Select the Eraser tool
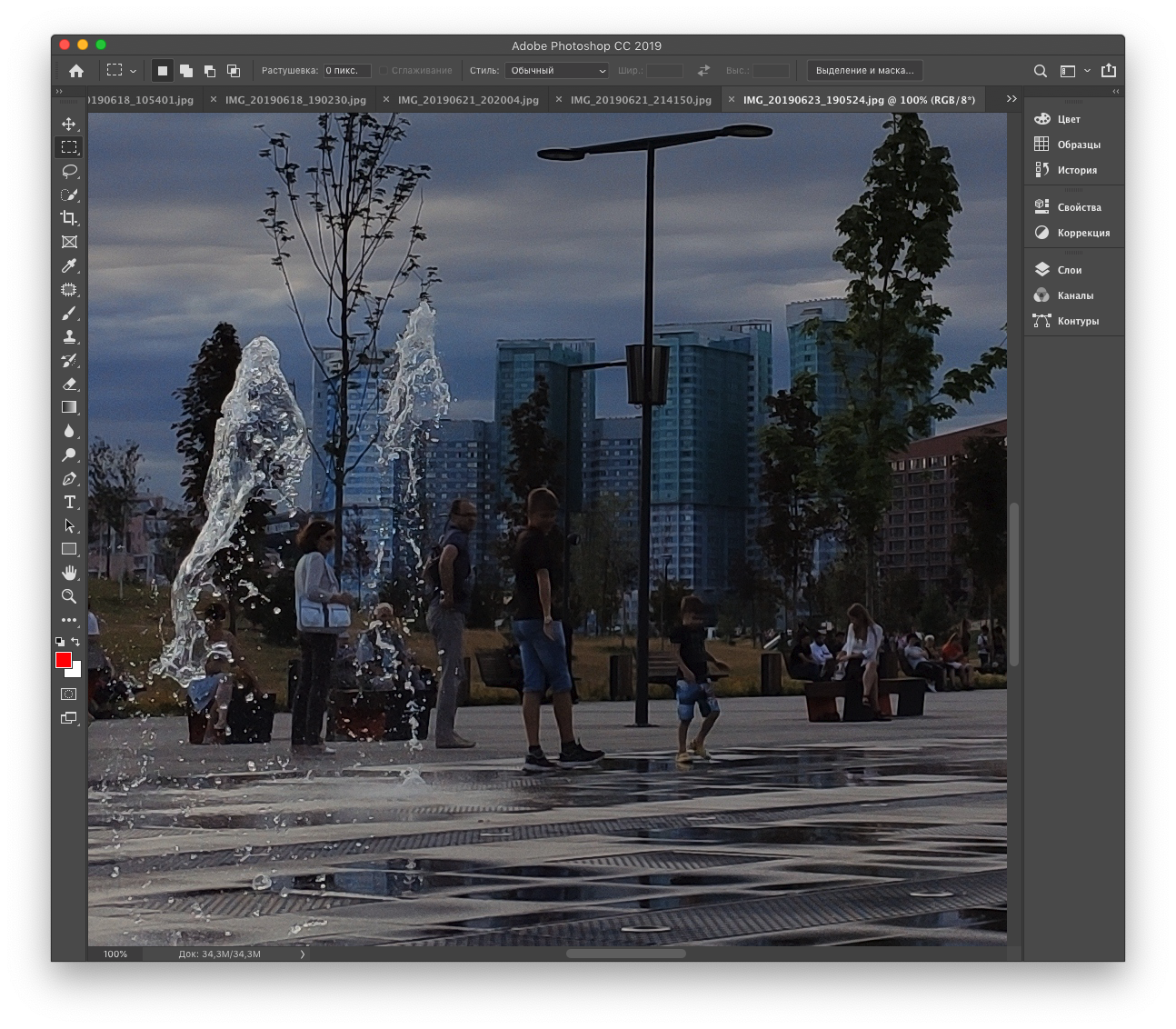1176x1029 pixels. click(x=69, y=384)
